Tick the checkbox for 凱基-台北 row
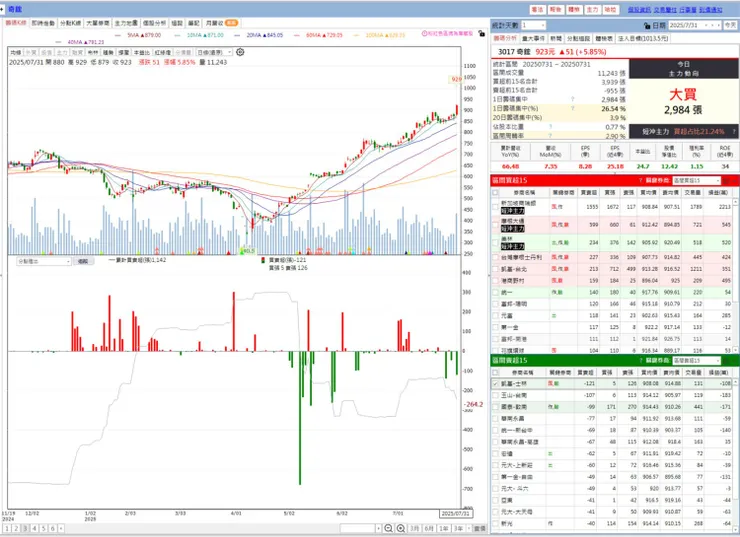This screenshot has height=537, width=740. coord(495,269)
